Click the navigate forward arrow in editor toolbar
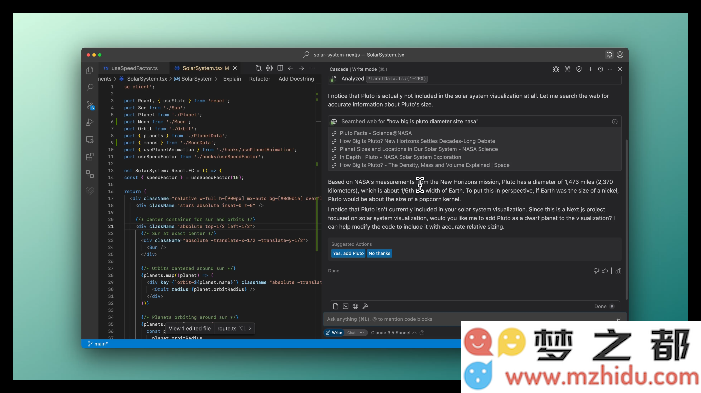 coord(302,68)
